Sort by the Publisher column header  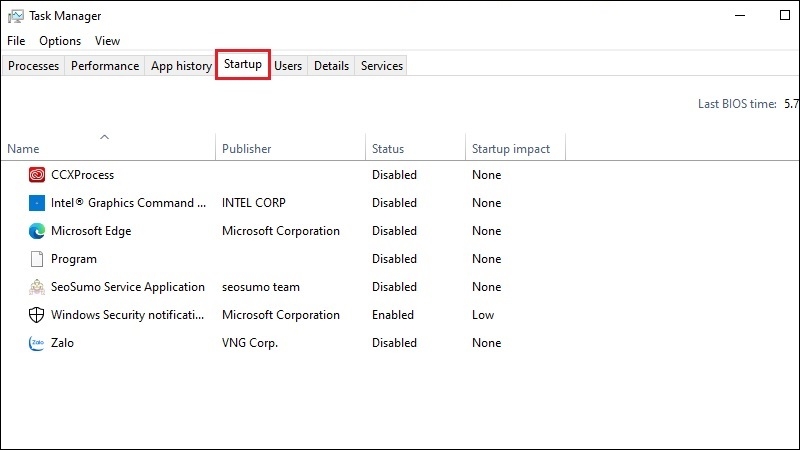tap(247, 149)
